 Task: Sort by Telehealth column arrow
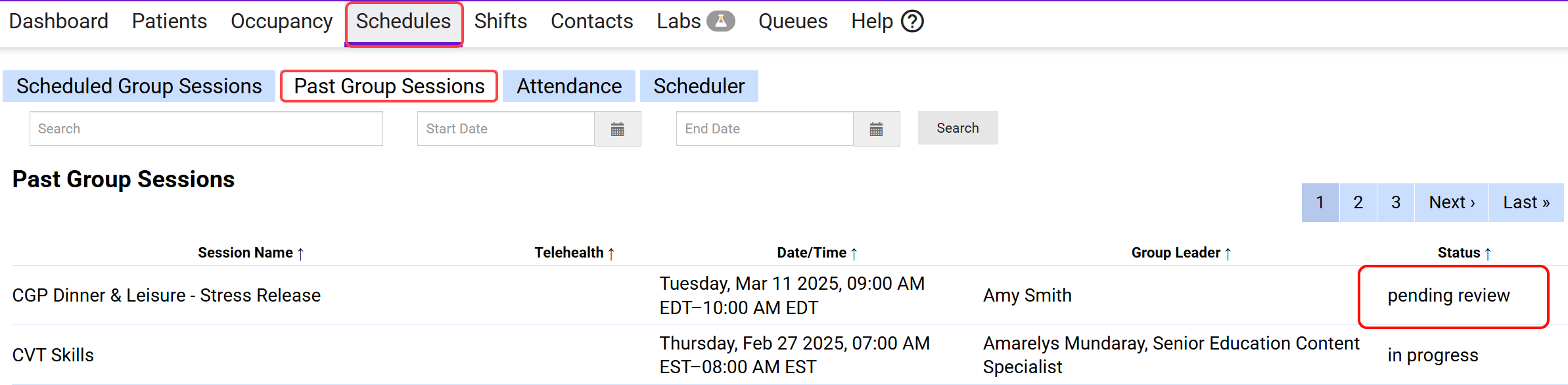coord(611,254)
